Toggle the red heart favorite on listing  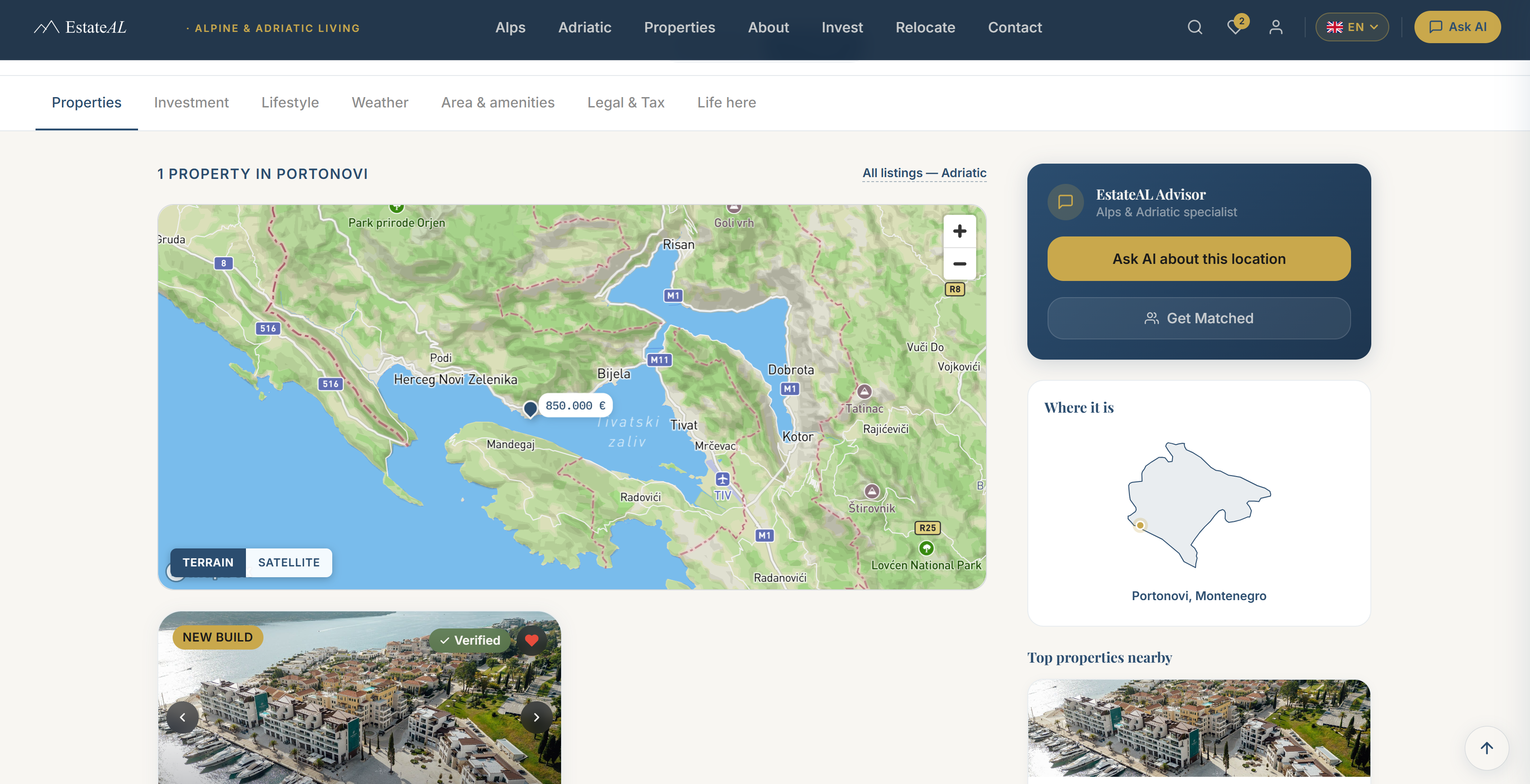[x=531, y=640]
